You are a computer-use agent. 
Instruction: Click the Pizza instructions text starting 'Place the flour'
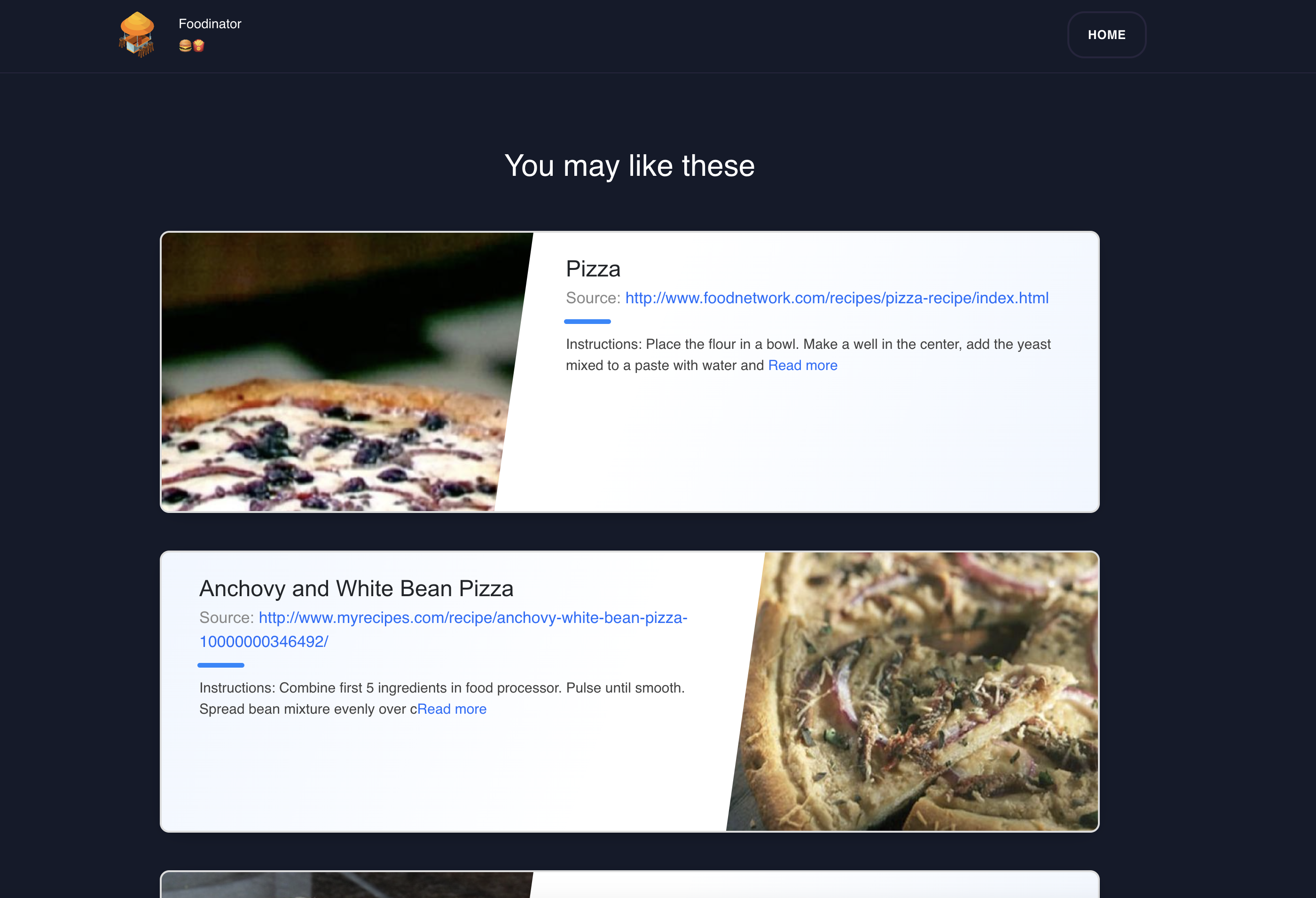tap(808, 354)
